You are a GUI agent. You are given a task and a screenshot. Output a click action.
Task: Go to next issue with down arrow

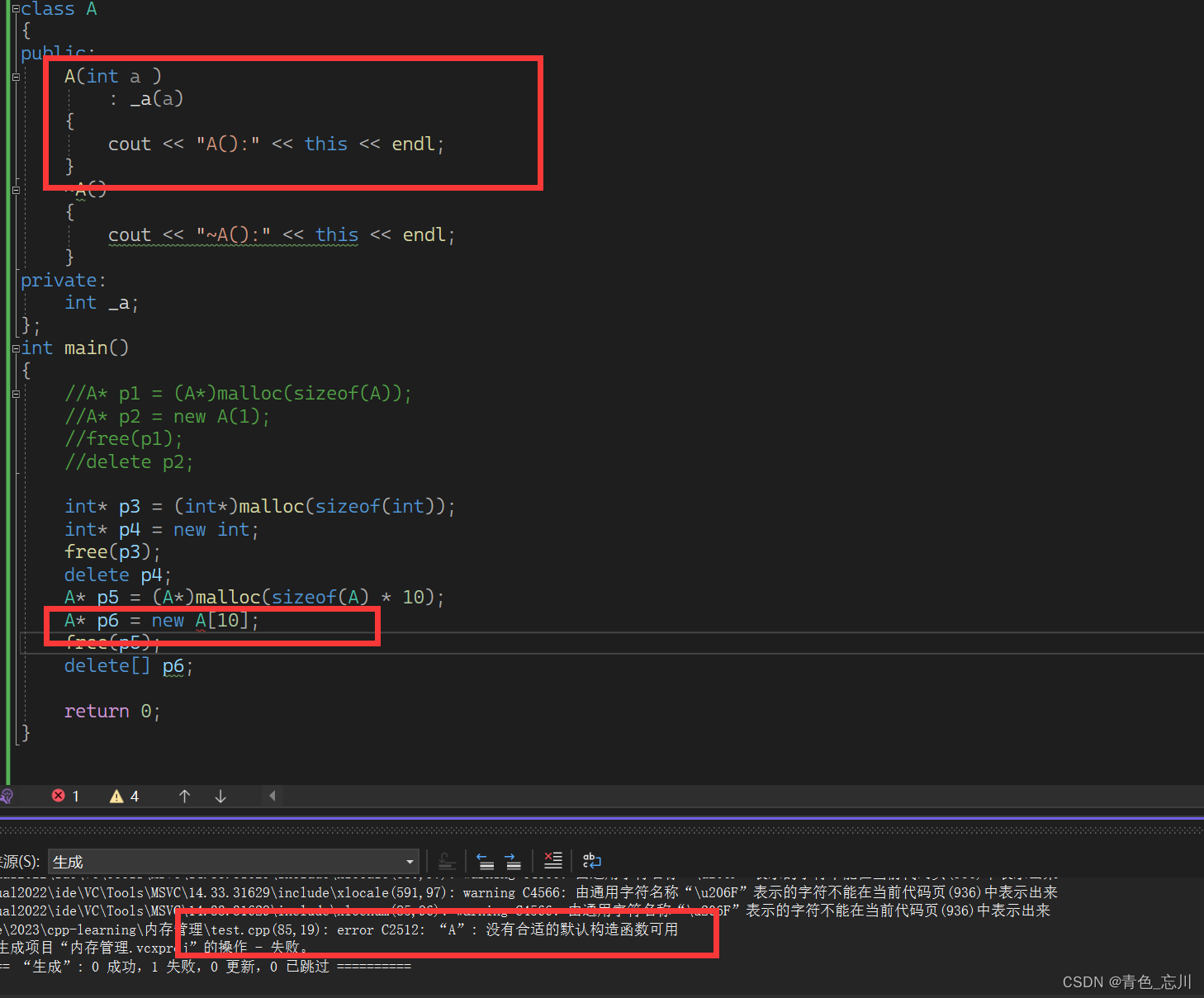pyautogui.click(x=220, y=796)
